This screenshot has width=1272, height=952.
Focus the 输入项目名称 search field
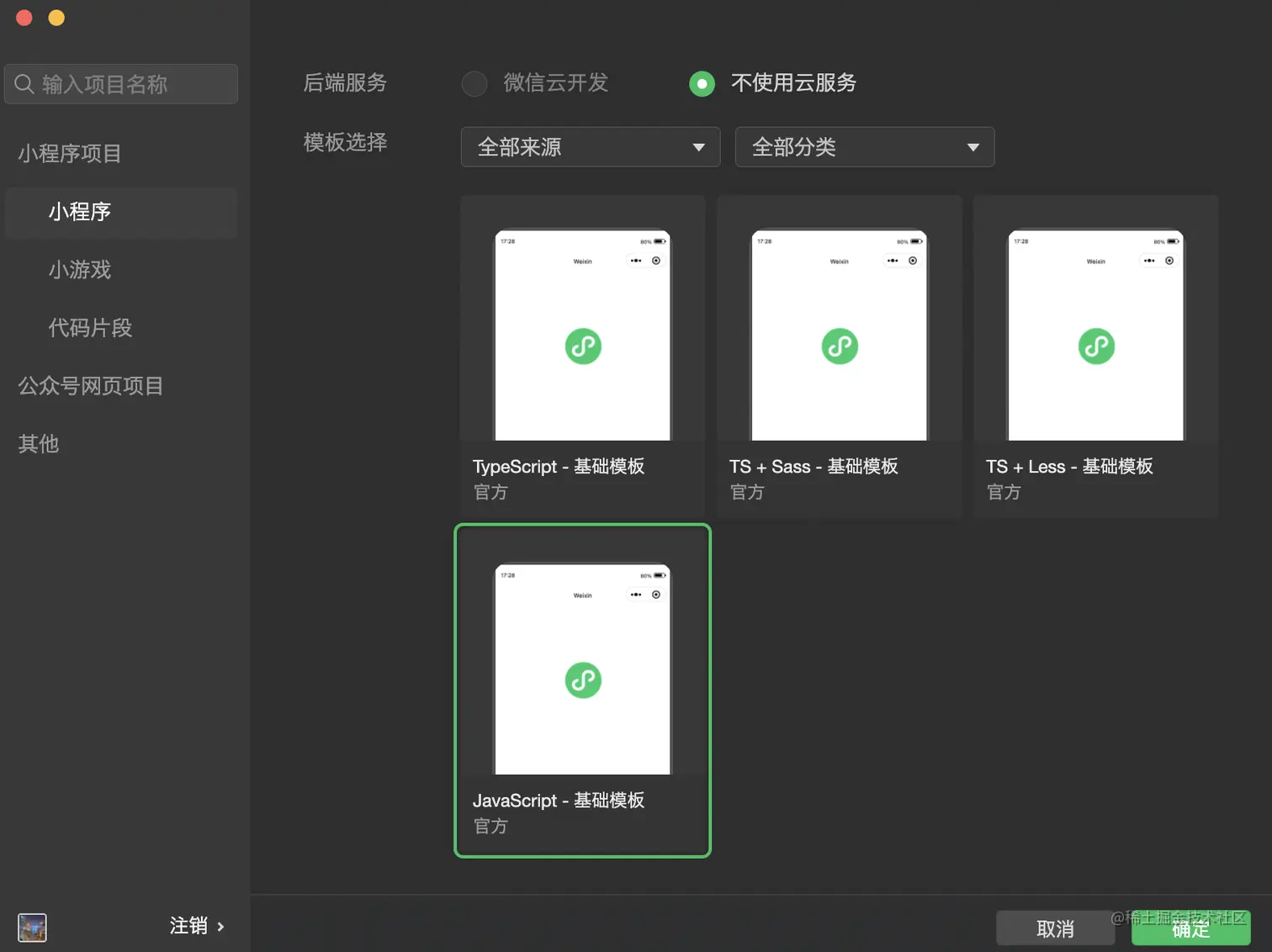pos(121,84)
